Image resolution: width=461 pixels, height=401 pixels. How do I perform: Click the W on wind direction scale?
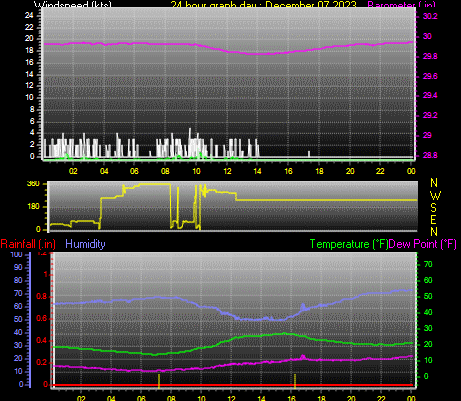coord(436,195)
